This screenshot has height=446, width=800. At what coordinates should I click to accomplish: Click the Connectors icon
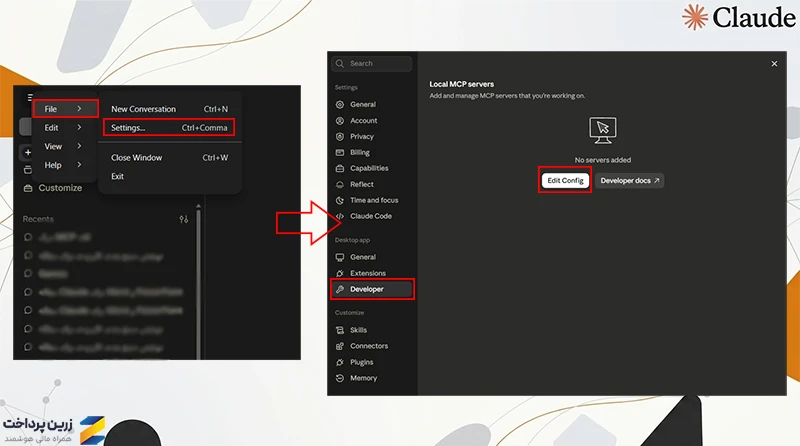pyautogui.click(x=340, y=346)
